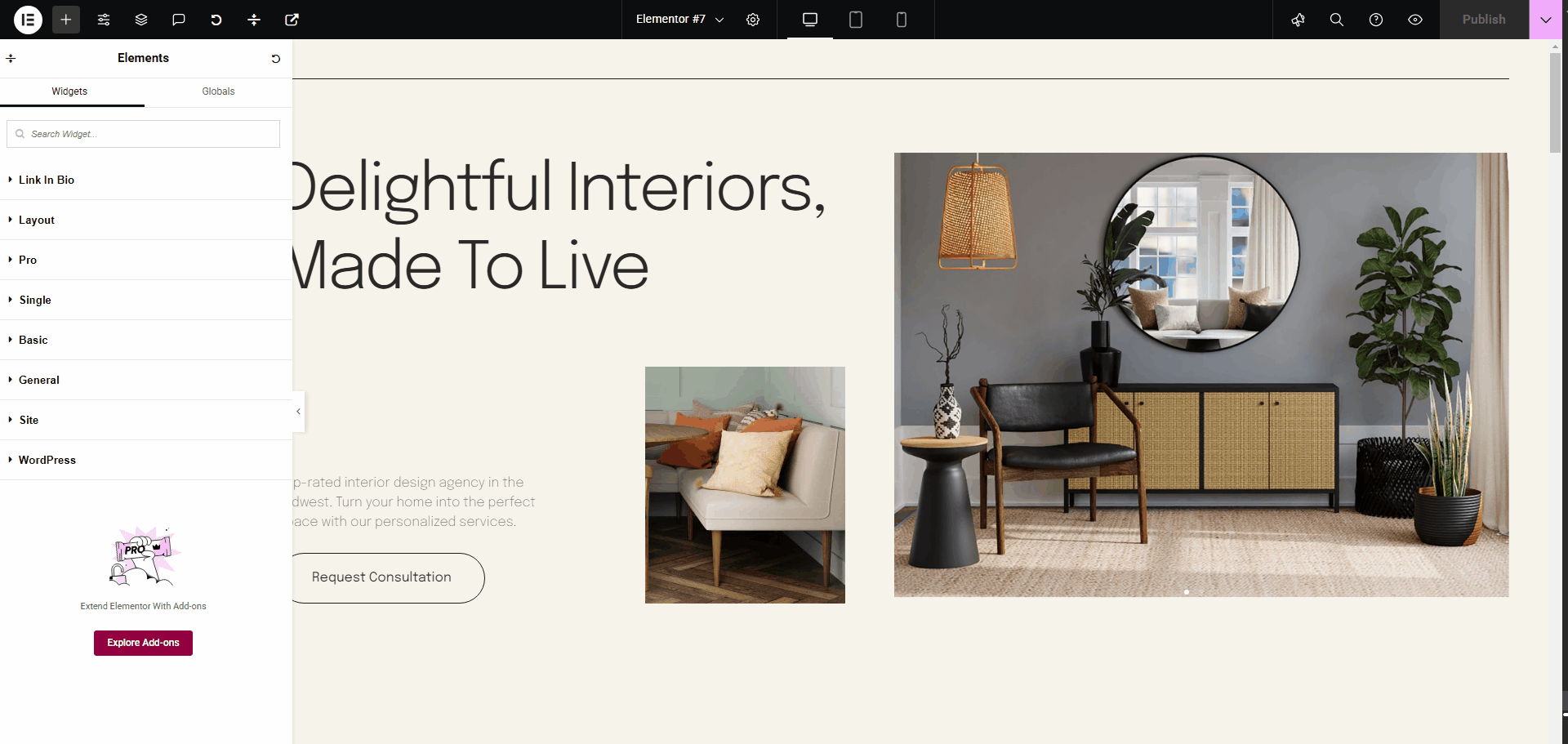Switch to the Globals tab
This screenshot has height=744, width=1568.
tap(218, 91)
